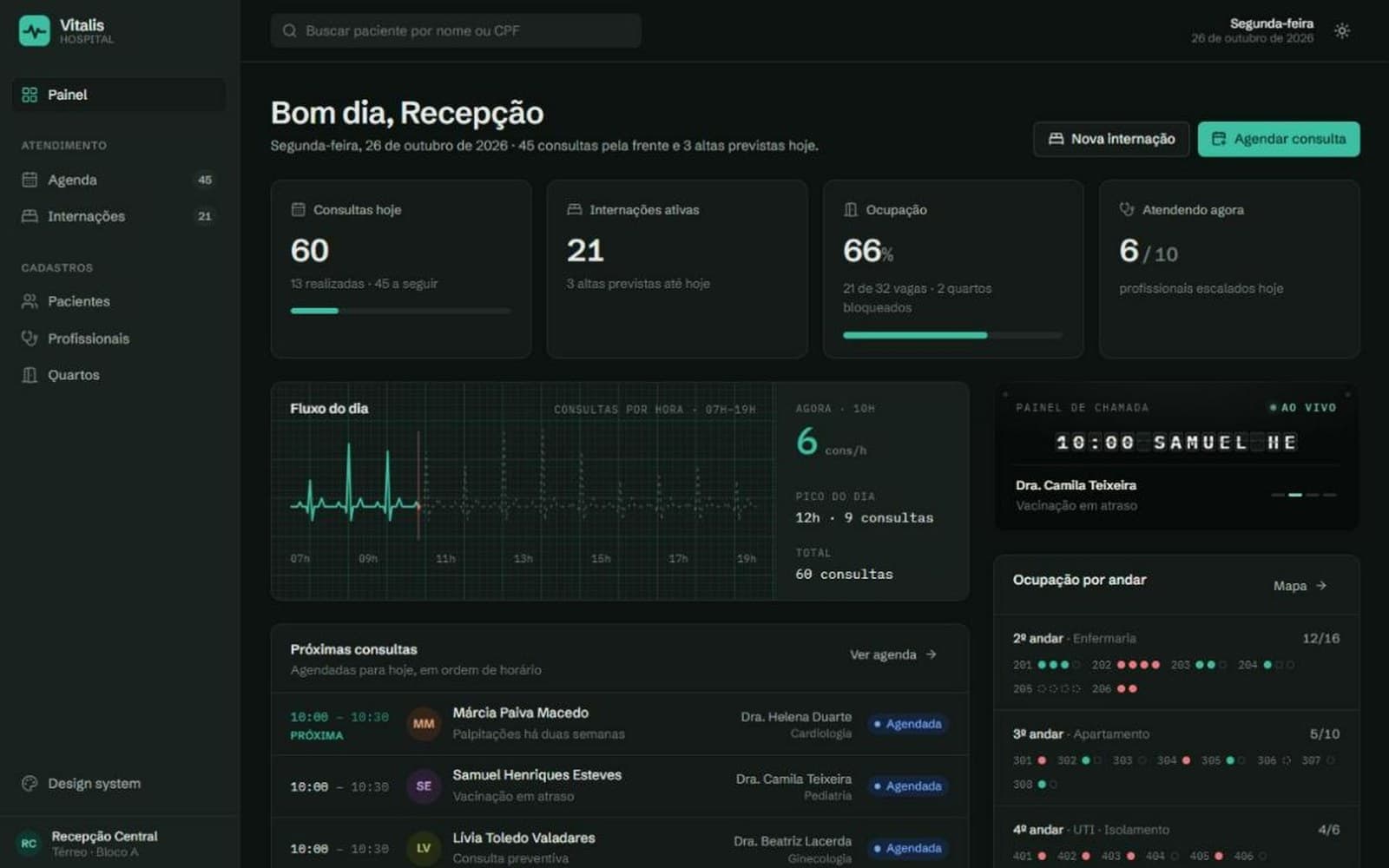Image resolution: width=1389 pixels, height=868 pixels.
Task: Click the Agendar consulta button
Action: point(1279,139)
